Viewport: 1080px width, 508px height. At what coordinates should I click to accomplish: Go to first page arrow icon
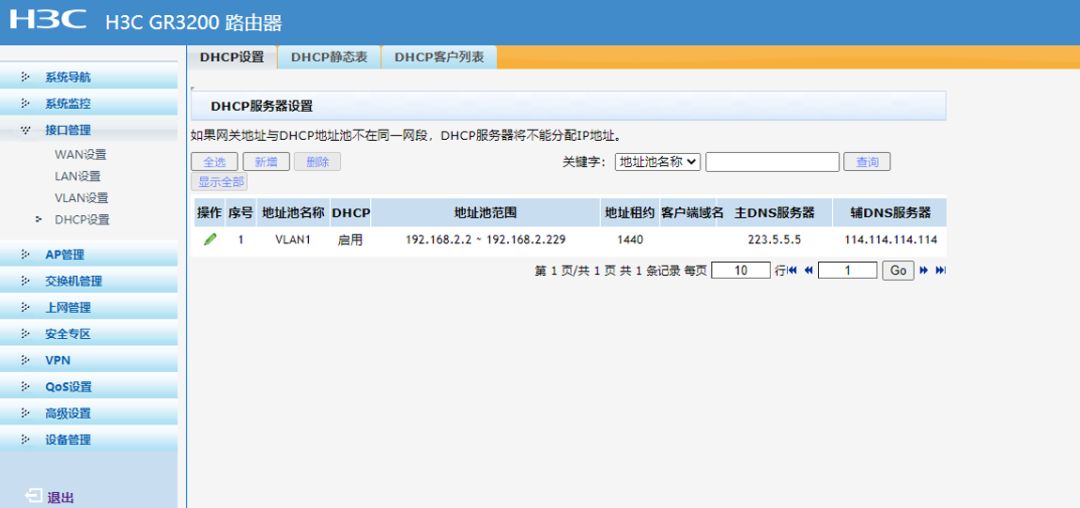click(792, 271)
